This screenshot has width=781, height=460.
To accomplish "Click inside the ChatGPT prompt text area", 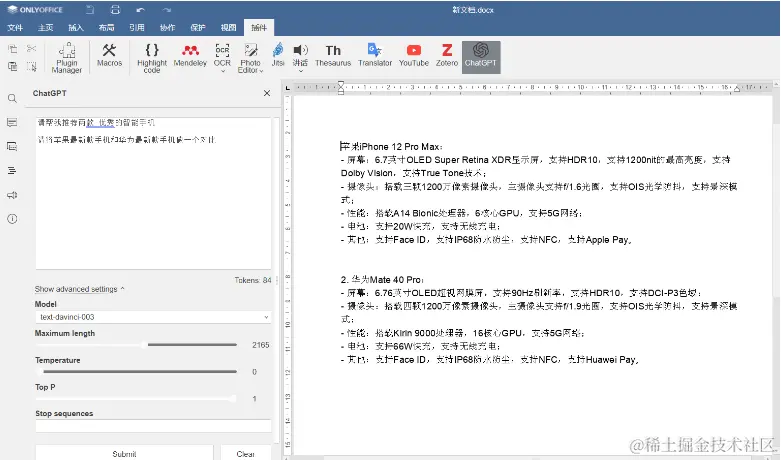I will point(153,193).
